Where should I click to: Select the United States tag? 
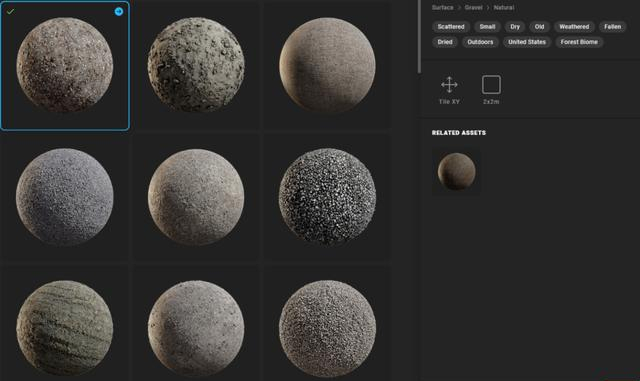click(x=527, y=42)
